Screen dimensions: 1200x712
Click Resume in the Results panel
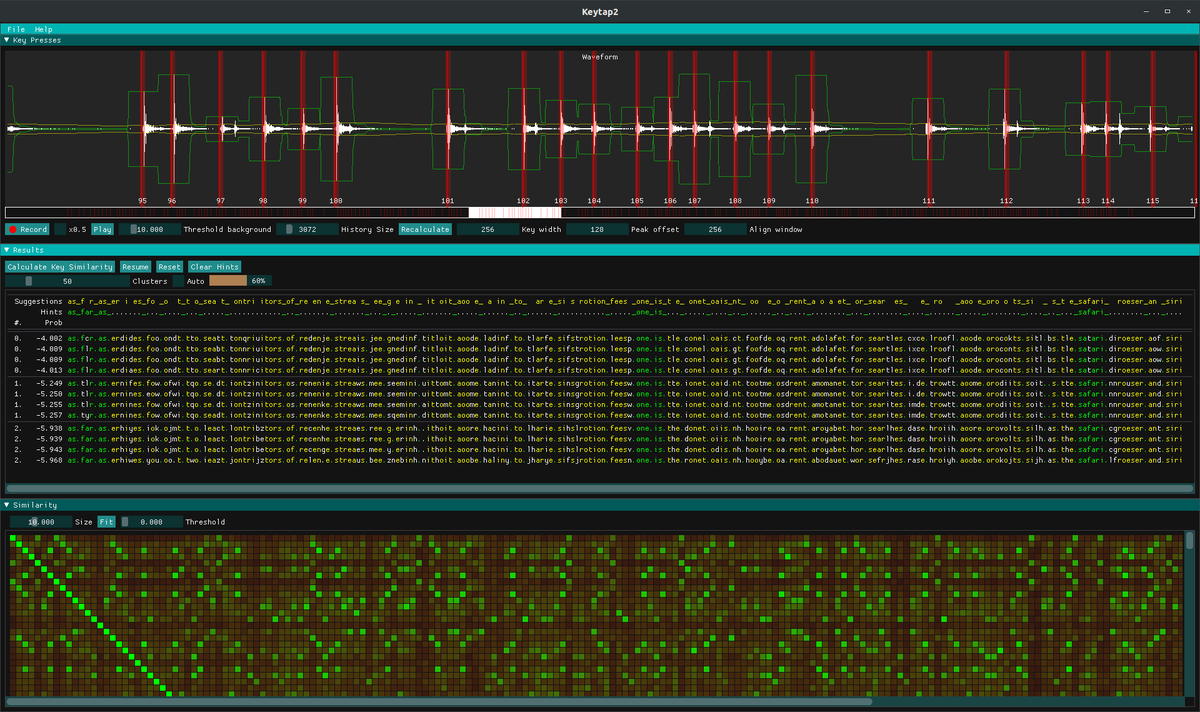coord(135,266)
